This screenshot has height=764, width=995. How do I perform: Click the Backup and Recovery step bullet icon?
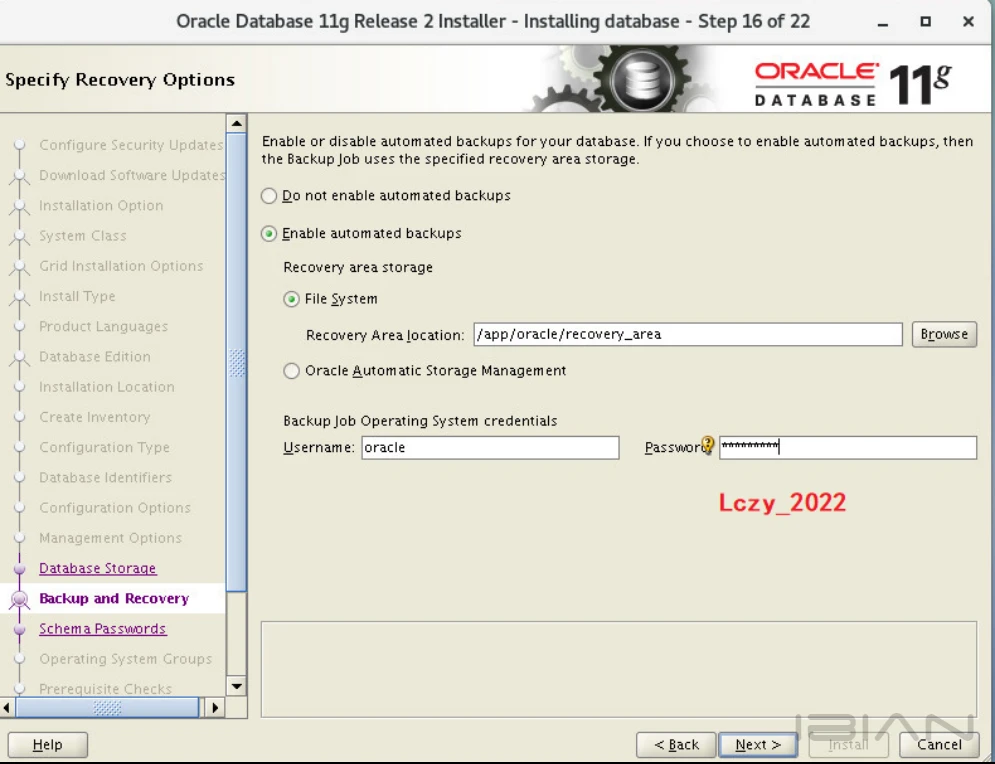click(20, 598)
